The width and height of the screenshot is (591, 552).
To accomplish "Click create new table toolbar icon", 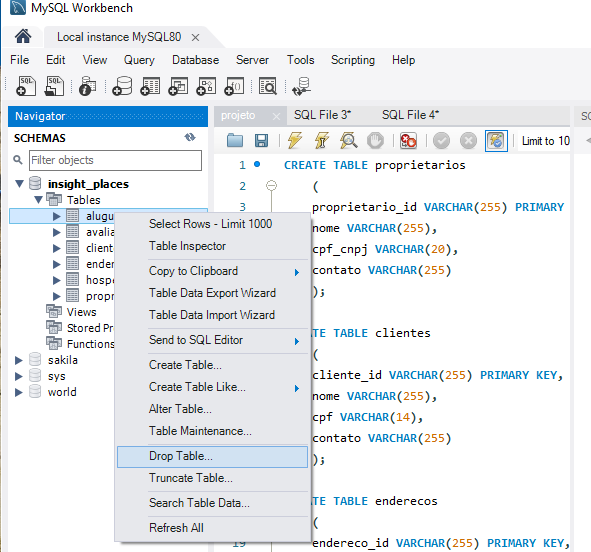I will coord(150,86).
